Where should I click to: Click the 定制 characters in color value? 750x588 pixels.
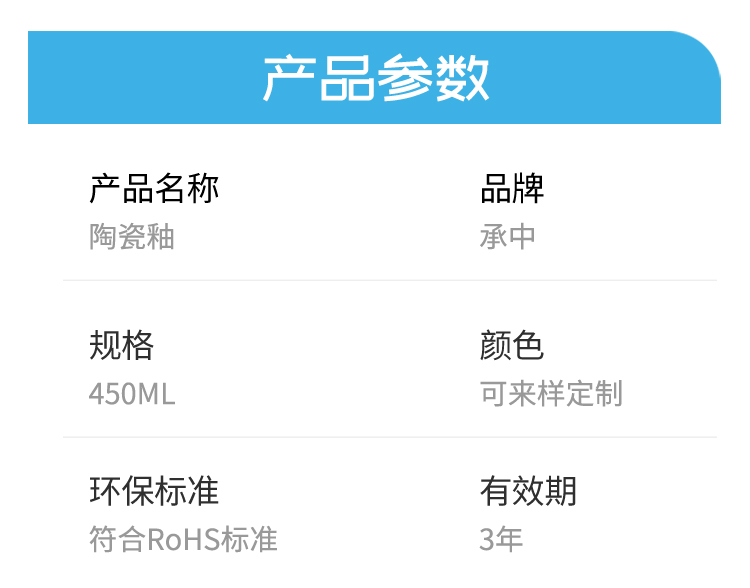tap(595, 394)
